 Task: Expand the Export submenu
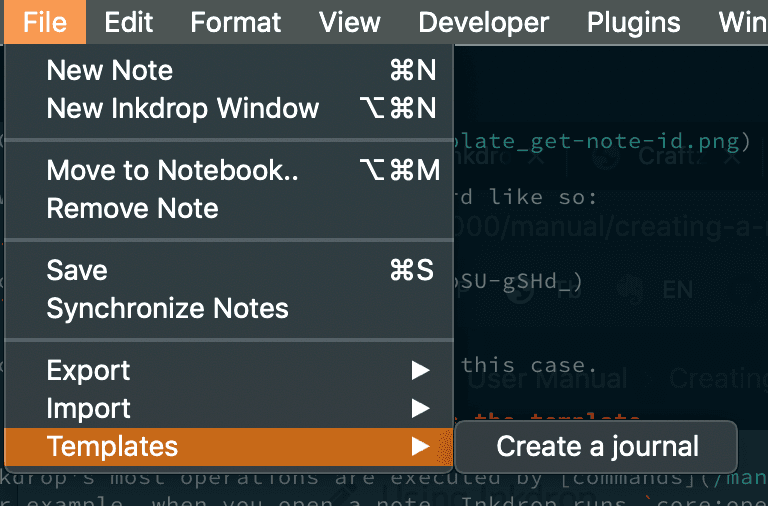coord(89,371)
